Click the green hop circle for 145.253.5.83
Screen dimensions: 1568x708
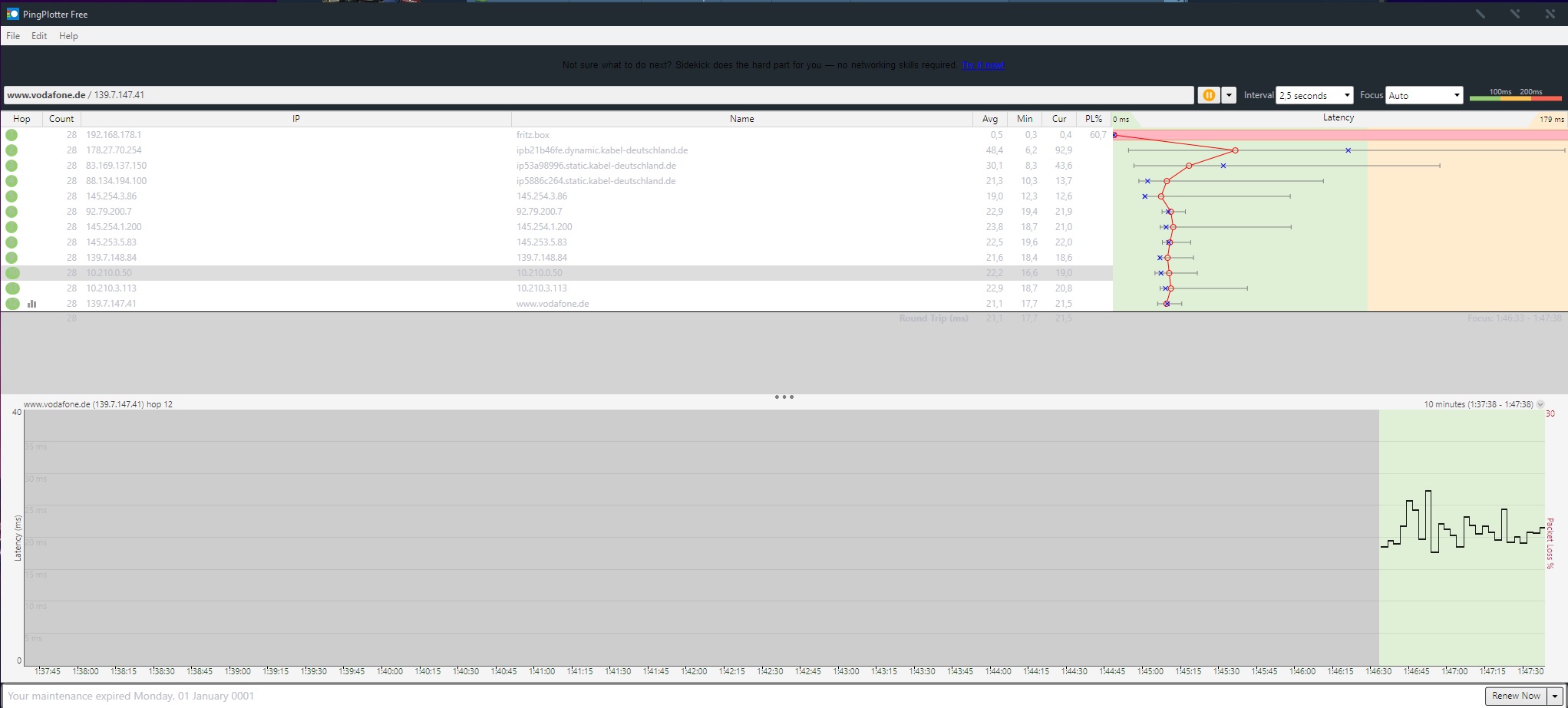[x=12, y=242]
